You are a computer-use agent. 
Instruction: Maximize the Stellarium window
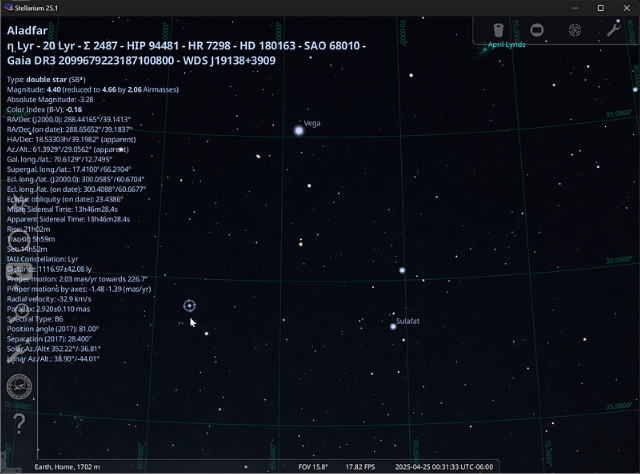tap(600, 8)
